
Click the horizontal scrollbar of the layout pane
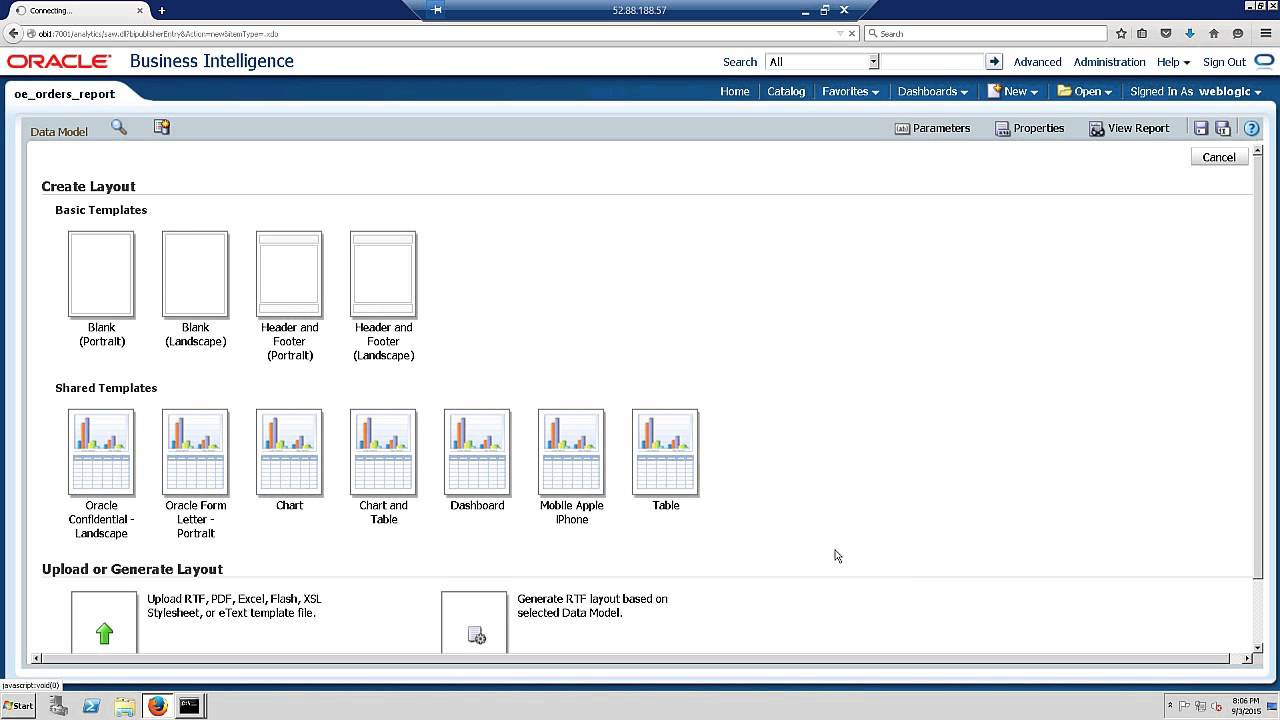[x=640, y=658]
